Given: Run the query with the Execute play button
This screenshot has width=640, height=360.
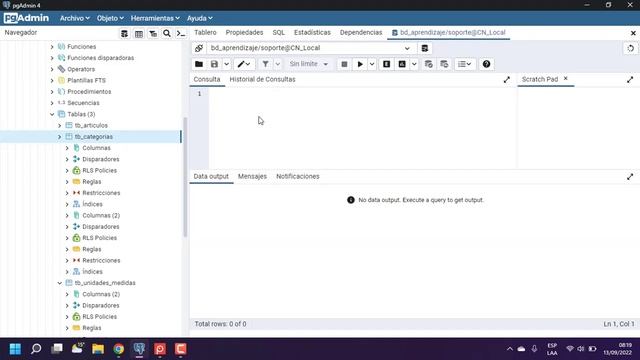Looking at the screenshot, I should tap(360, 64).
